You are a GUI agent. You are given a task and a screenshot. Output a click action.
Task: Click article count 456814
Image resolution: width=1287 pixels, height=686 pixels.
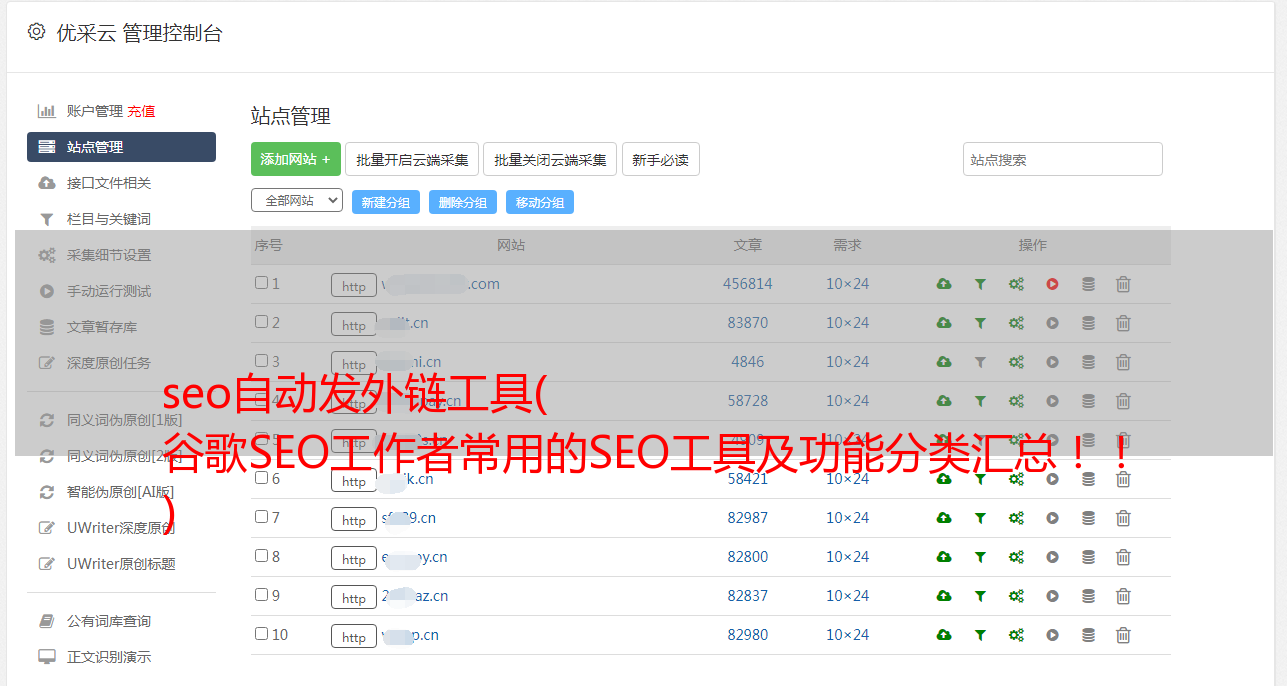748,284
